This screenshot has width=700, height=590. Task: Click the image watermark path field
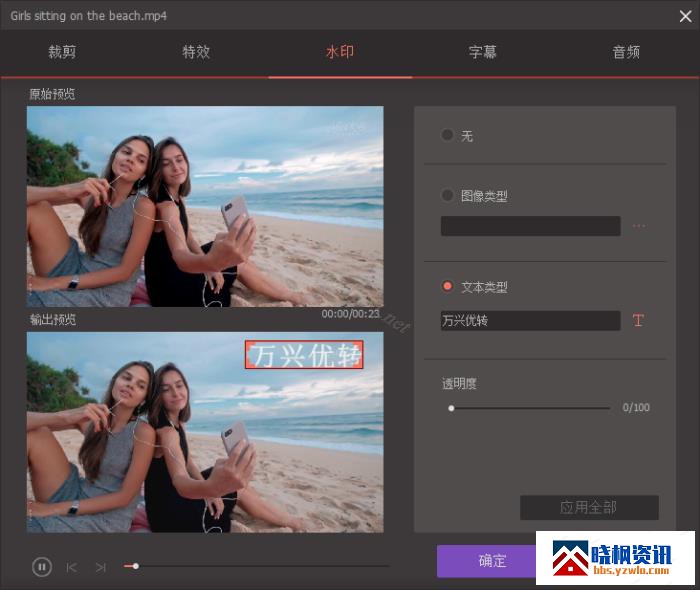point(530,226)
